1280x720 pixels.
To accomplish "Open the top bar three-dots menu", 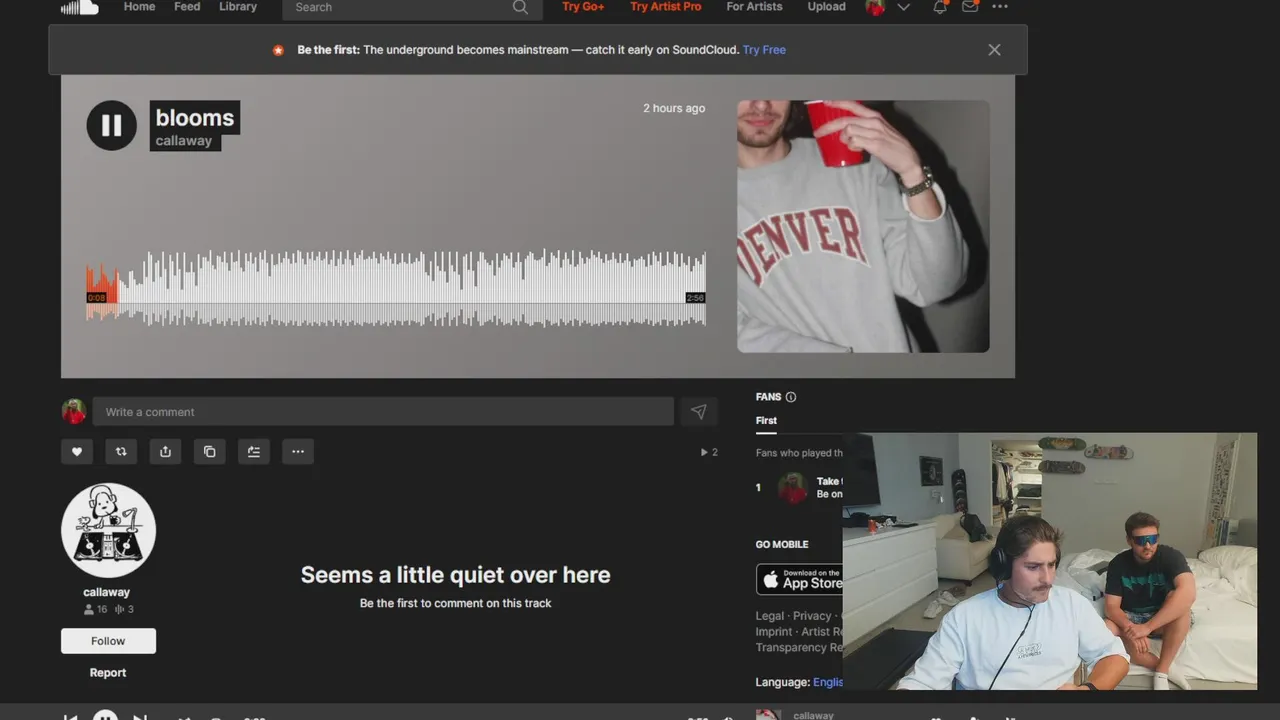I will click(1000, 7).
